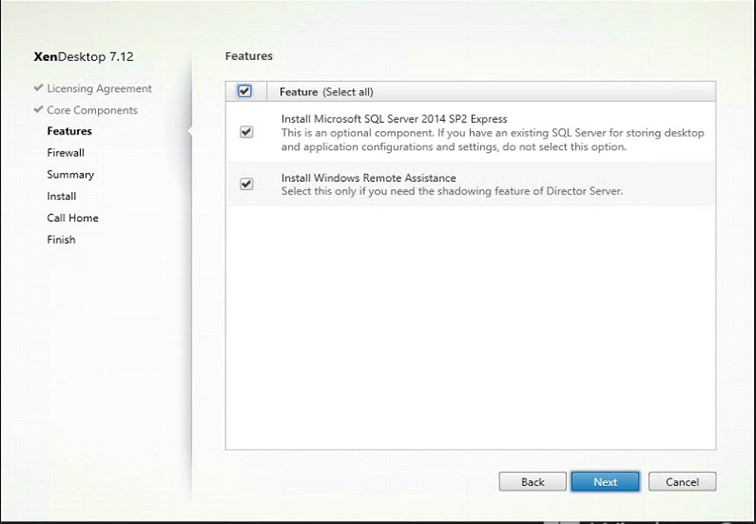Click the 'Install Windows Remote Assistance' title

click(x=368, y=178)
